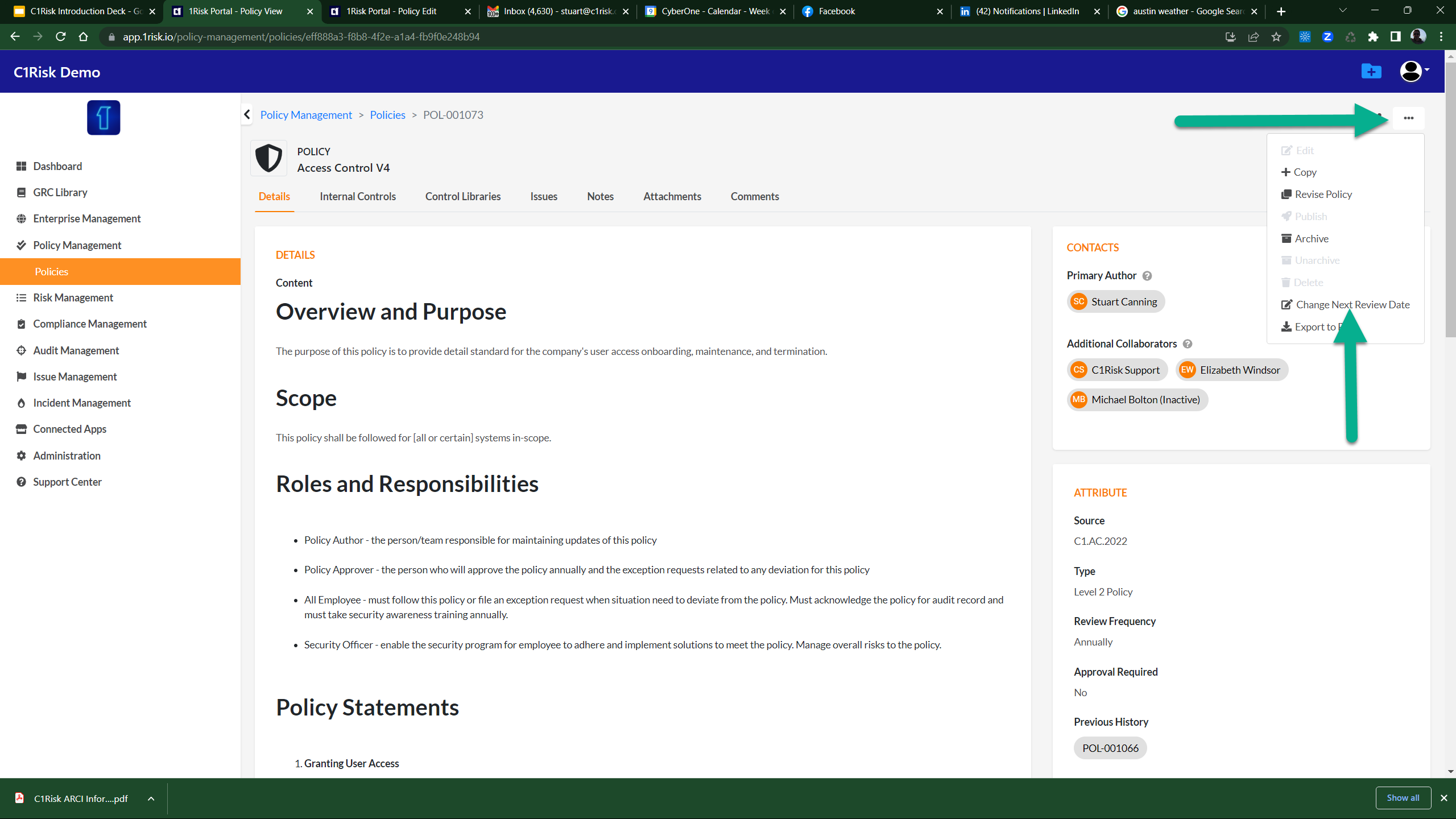1456x819 pixels.
Task: Bookmark page with the star icon
Action: [1276, 37]
